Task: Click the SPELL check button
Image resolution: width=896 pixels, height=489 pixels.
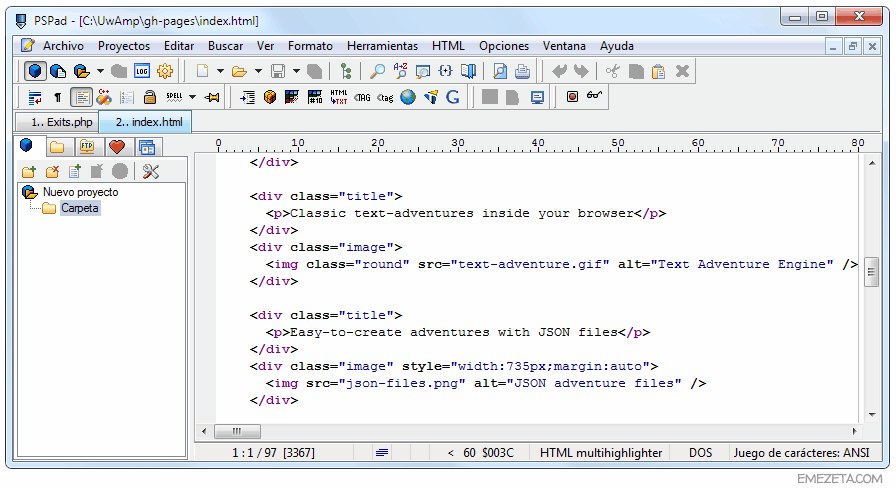Action: pos(174,97)
